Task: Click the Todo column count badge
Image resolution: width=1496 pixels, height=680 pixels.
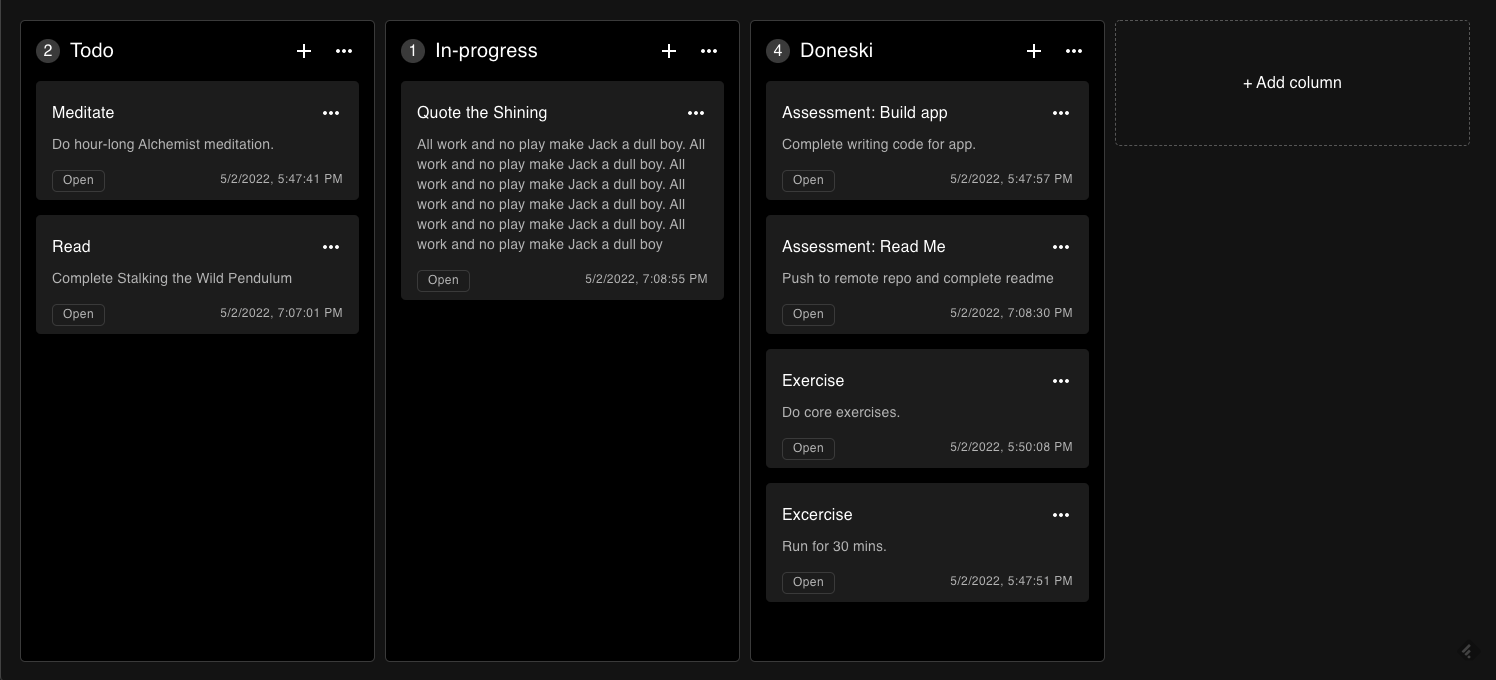Action: (x=48, y=51)
